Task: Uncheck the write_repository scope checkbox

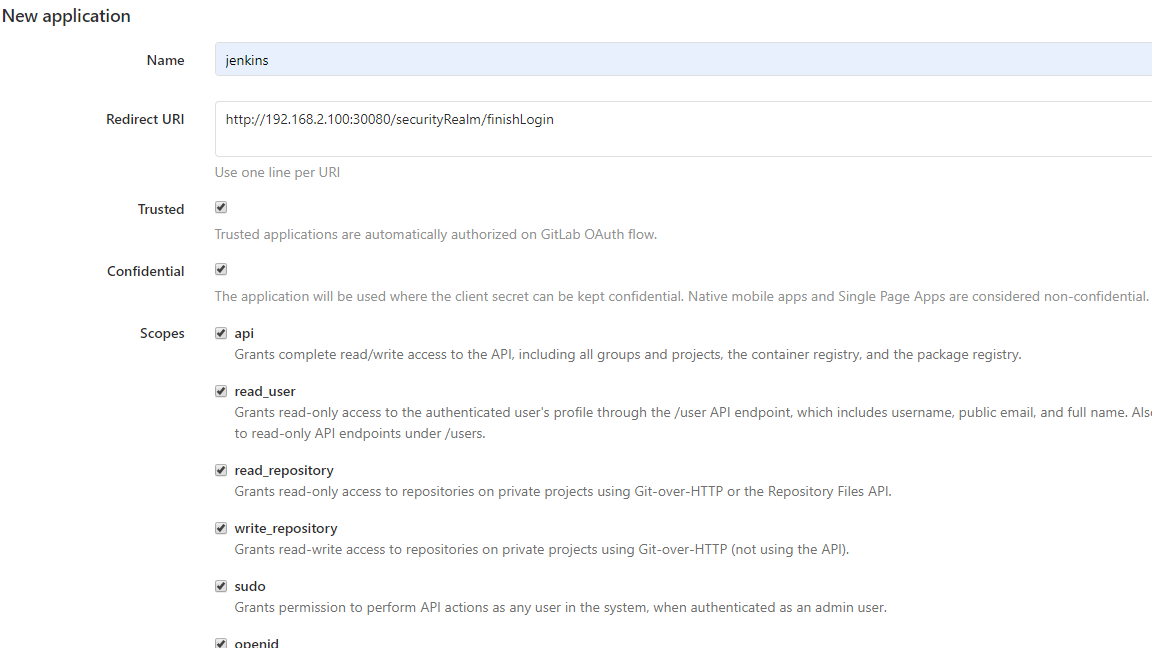Action: tap(221, 528)
